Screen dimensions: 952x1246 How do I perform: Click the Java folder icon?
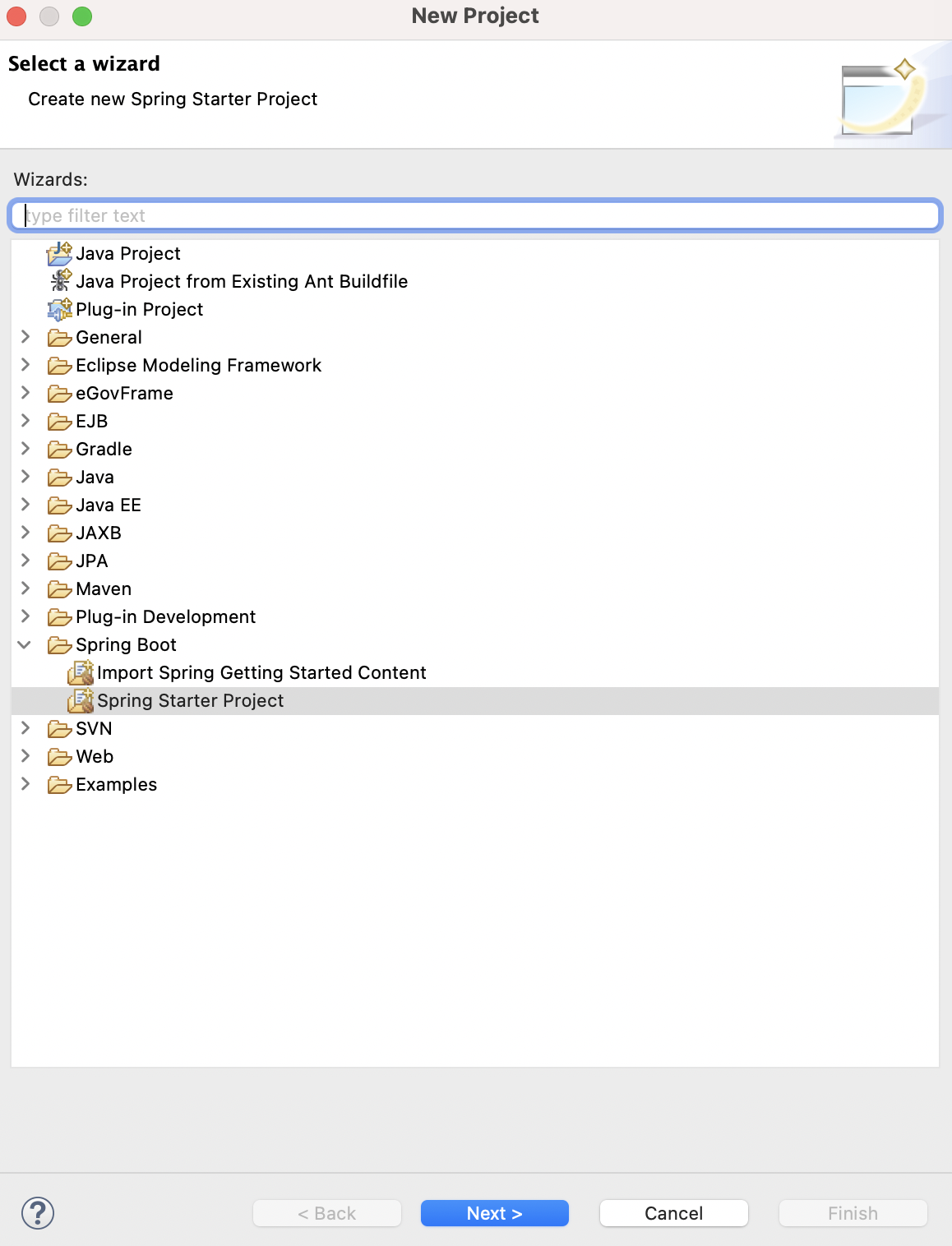[x=60, y=477]
